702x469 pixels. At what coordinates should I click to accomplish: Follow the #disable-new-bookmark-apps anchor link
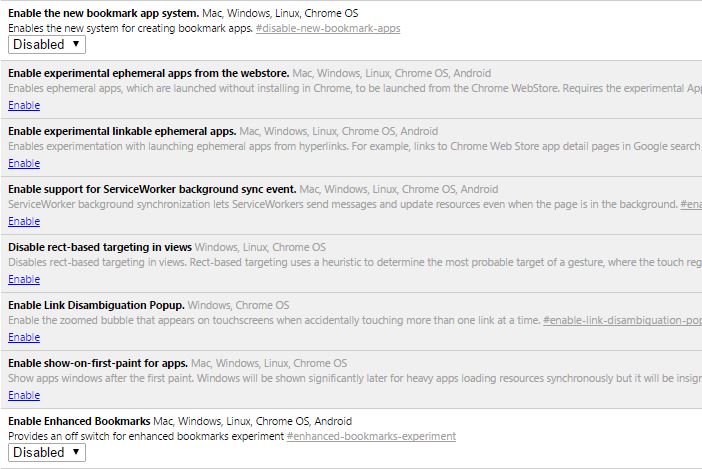pyautogui.click(x=328, y=28)
